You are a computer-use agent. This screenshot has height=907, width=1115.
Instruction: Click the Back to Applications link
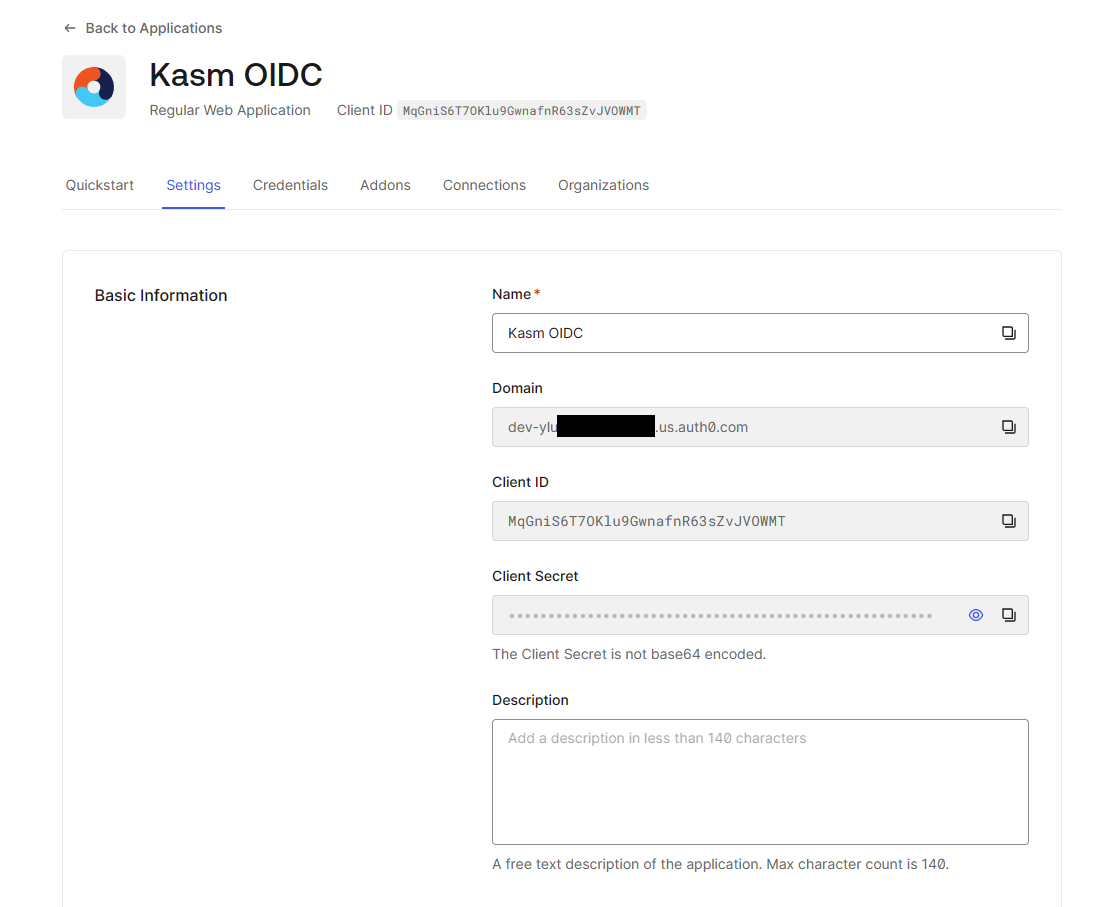pos(154,28)
